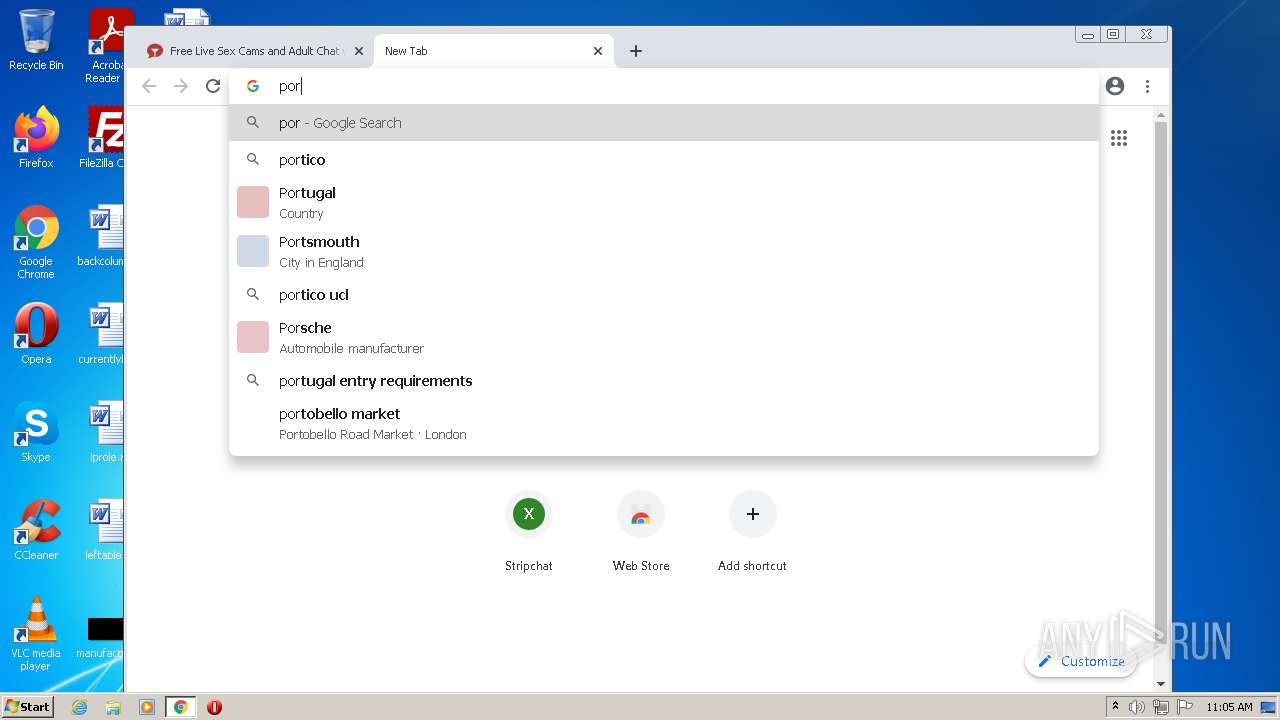Switch to the Free Live Sex Cams tab

tap(255, 51)
